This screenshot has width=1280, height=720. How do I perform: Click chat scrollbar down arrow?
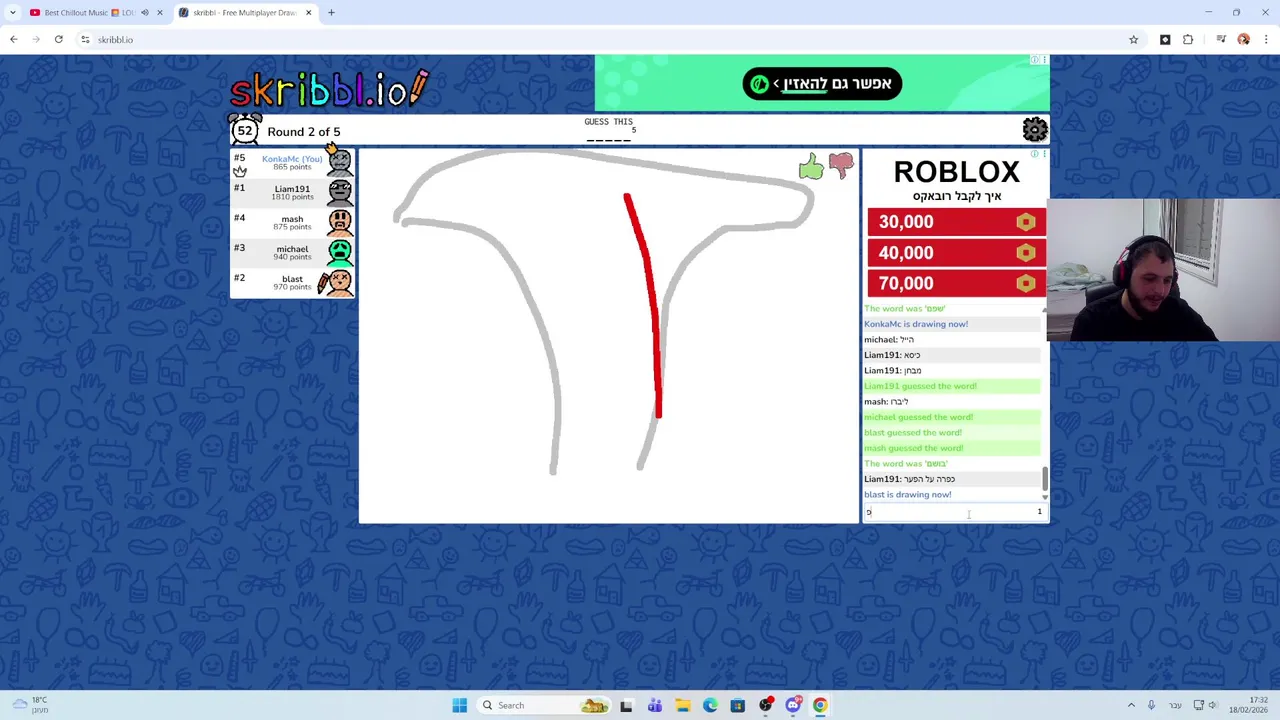(x=1045, y=497)
